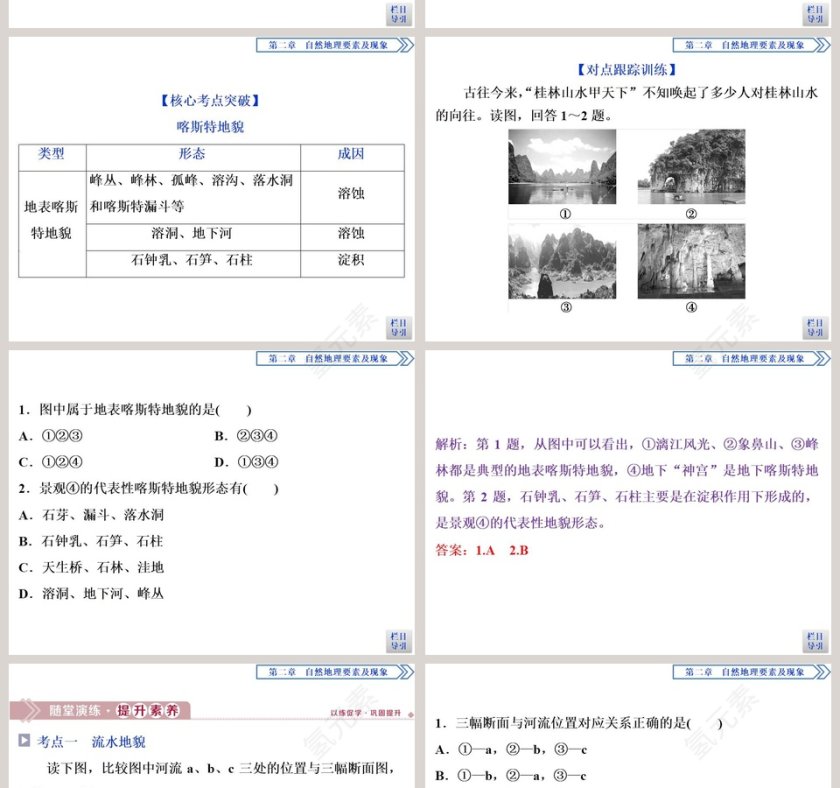The image size is (840, 788).
Task: Click the blue square marker before 考点一
Action: [25, 742]
